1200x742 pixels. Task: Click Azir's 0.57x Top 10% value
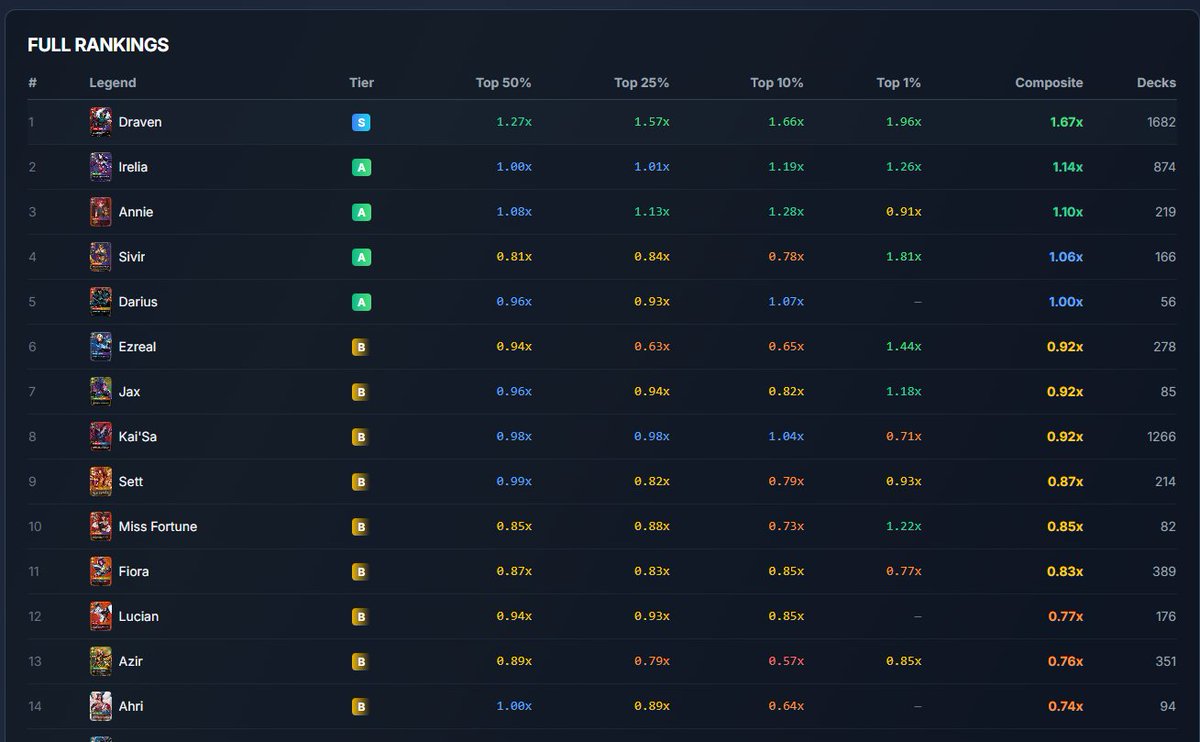click(786, 662)
